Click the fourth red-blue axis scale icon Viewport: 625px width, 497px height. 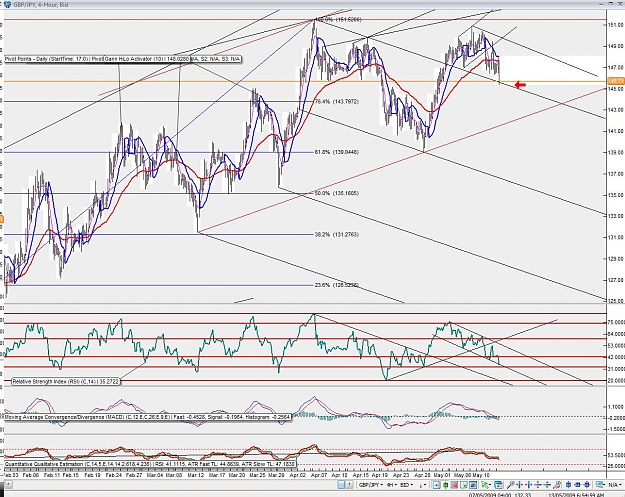click(548, 485)
